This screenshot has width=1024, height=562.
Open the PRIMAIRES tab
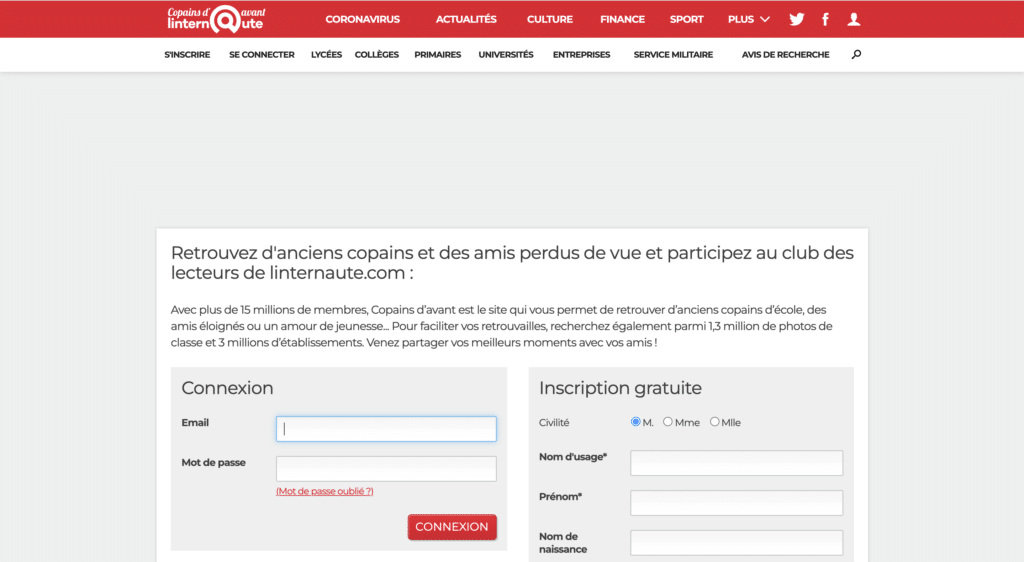point(438,55)
